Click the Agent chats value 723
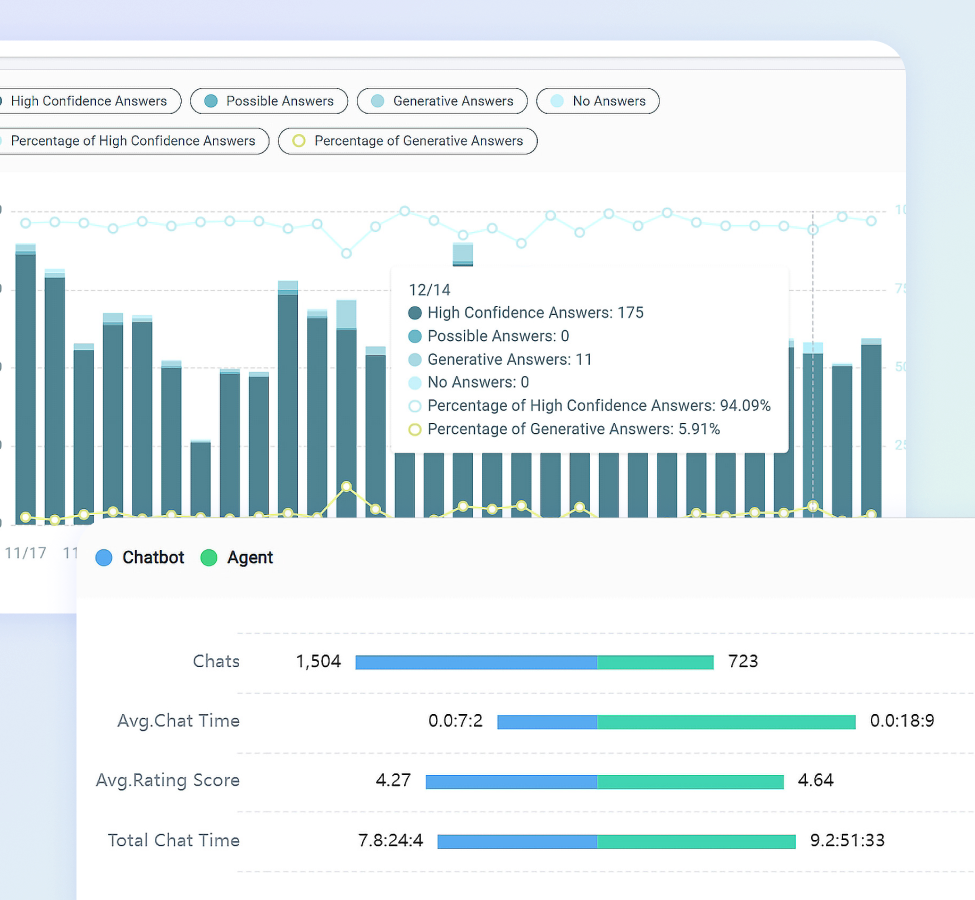975x900 pixels. tap(743, 661)
